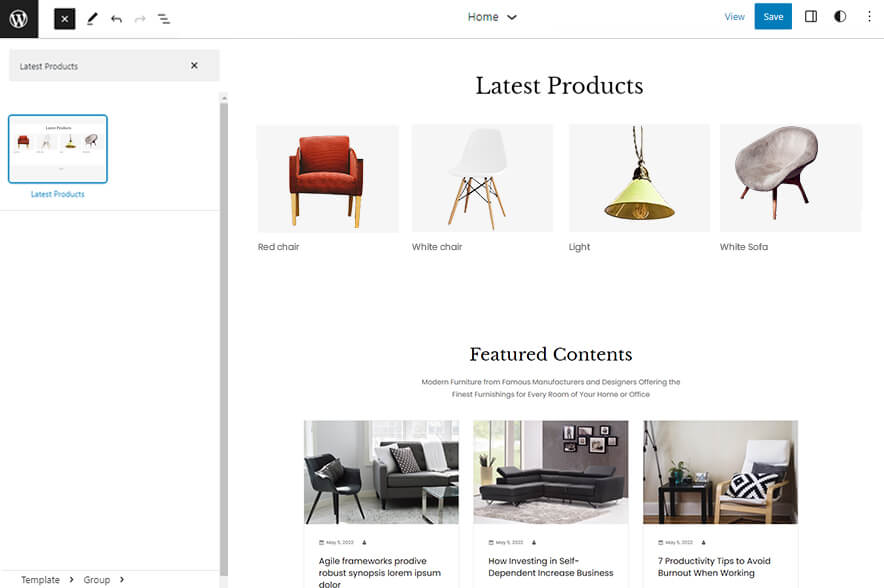
Task: Click the Undo arrow icon
Action: 116,18
